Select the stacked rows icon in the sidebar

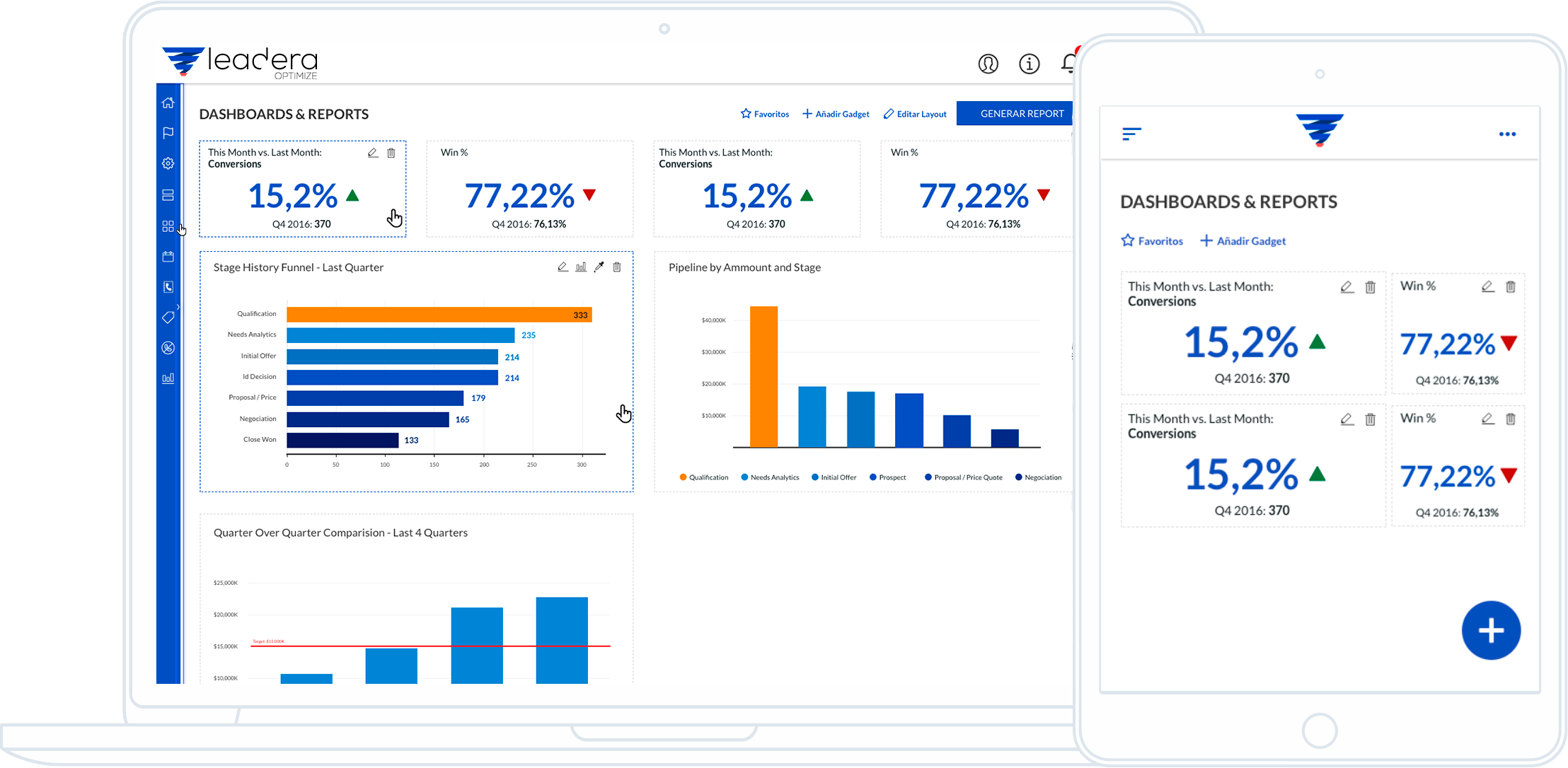(168, 194)
